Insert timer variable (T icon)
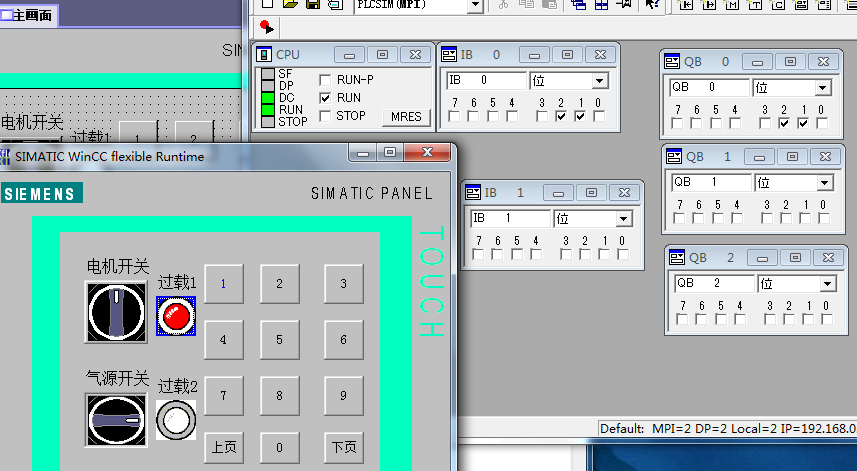 (755, 5)
